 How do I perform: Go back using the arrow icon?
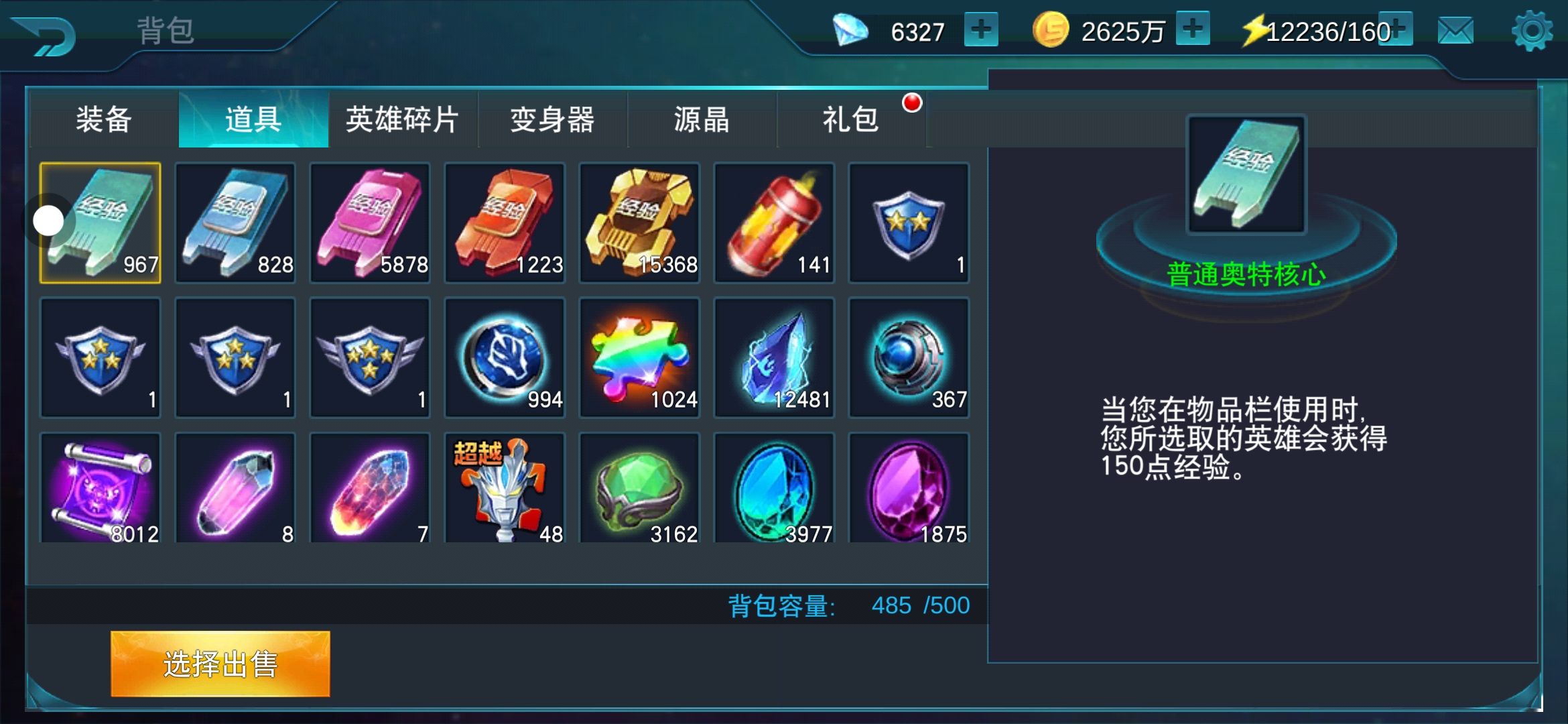click(46, 36)
